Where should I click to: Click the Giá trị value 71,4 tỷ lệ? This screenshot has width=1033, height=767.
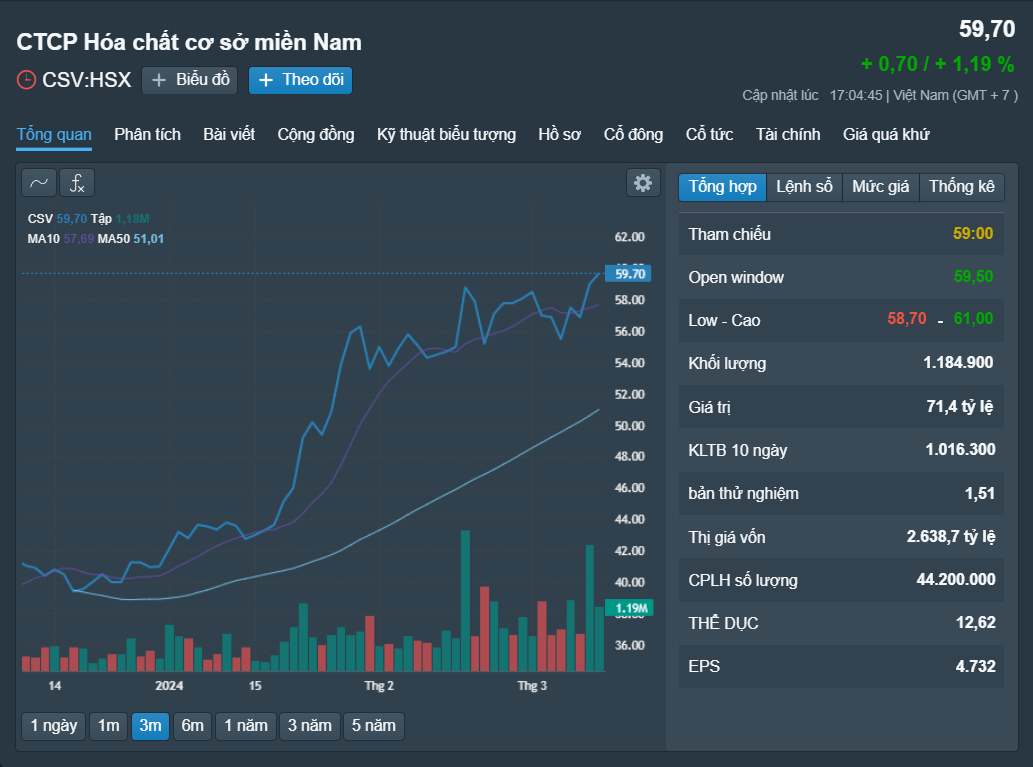tap(960, 407)
